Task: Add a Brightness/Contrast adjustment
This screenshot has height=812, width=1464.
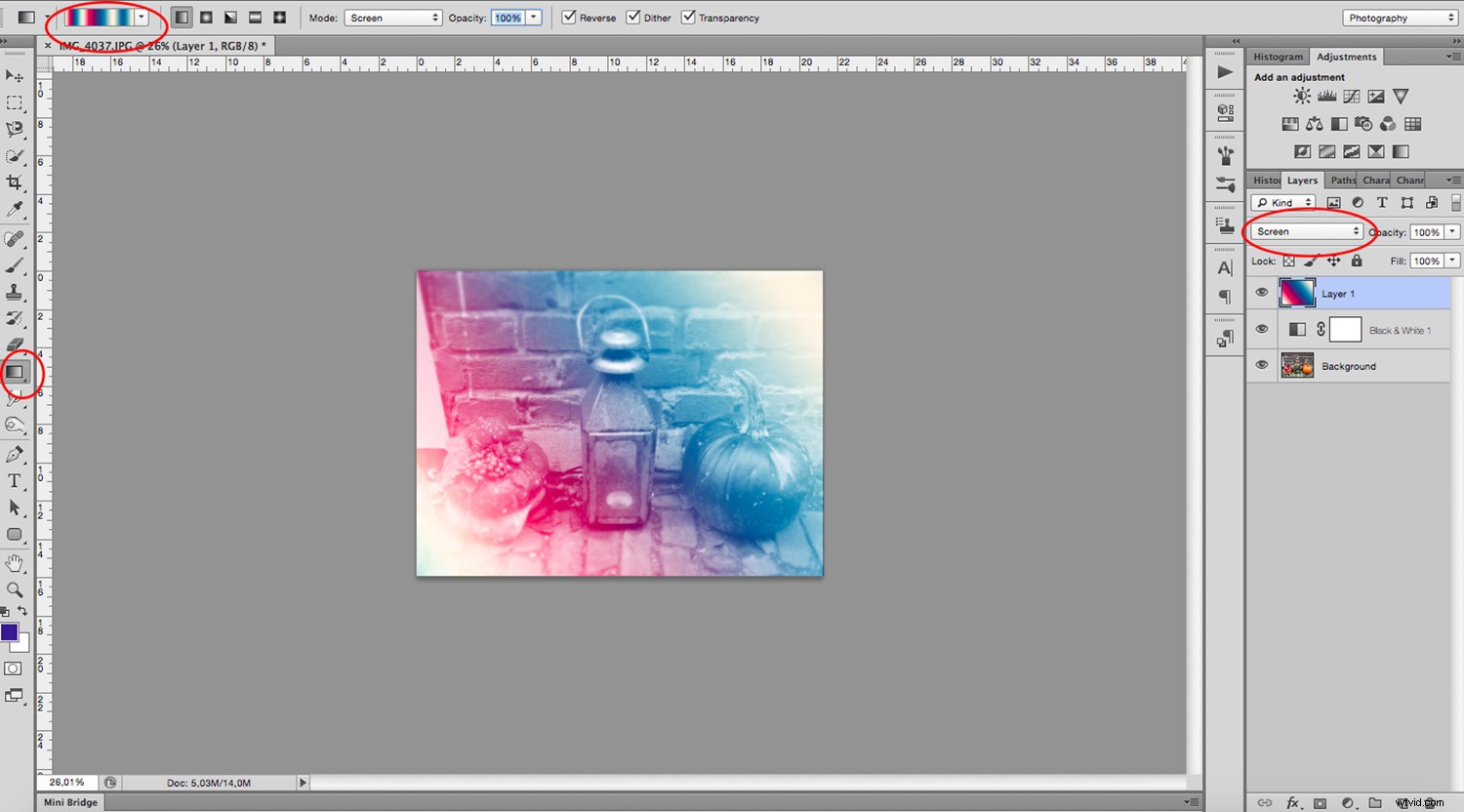Action: coord(1301,96)
